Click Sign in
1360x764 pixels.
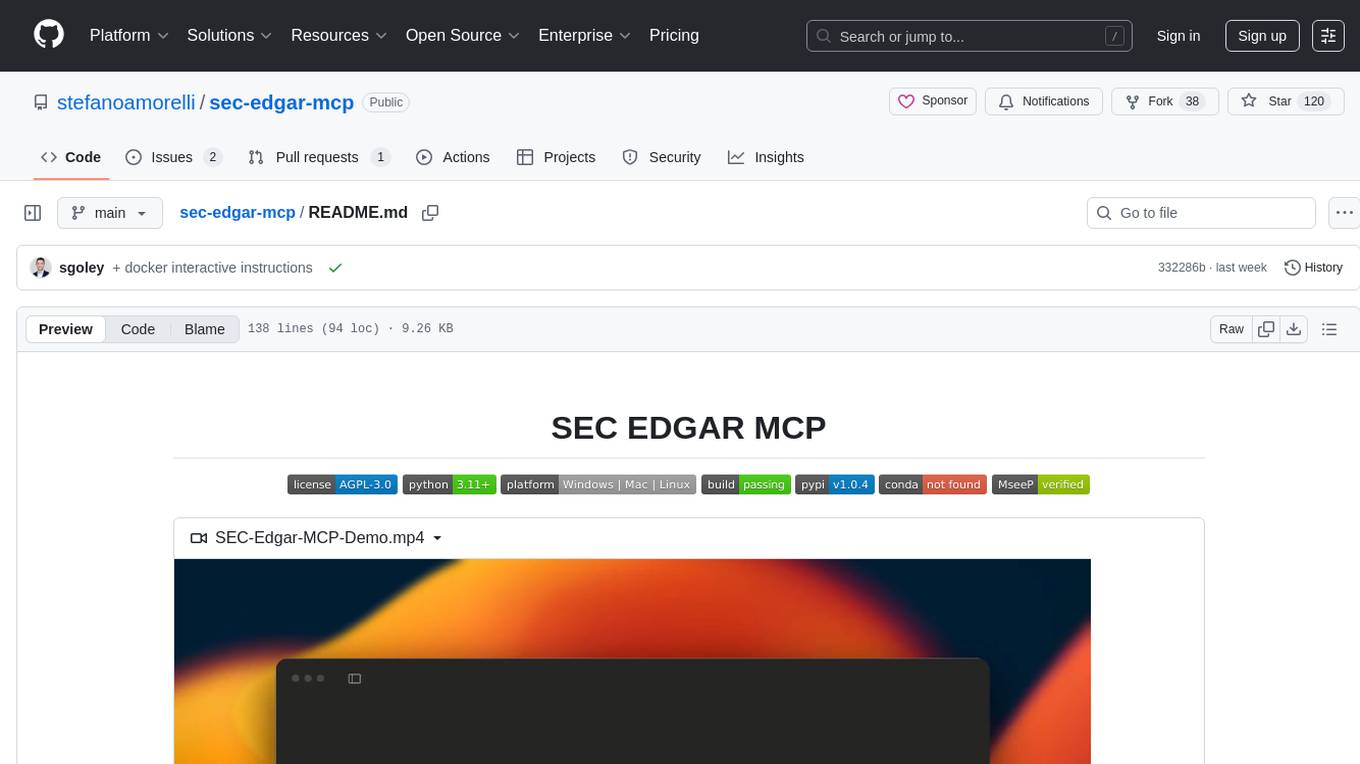pyautogui.click(x=1178, y=36)
